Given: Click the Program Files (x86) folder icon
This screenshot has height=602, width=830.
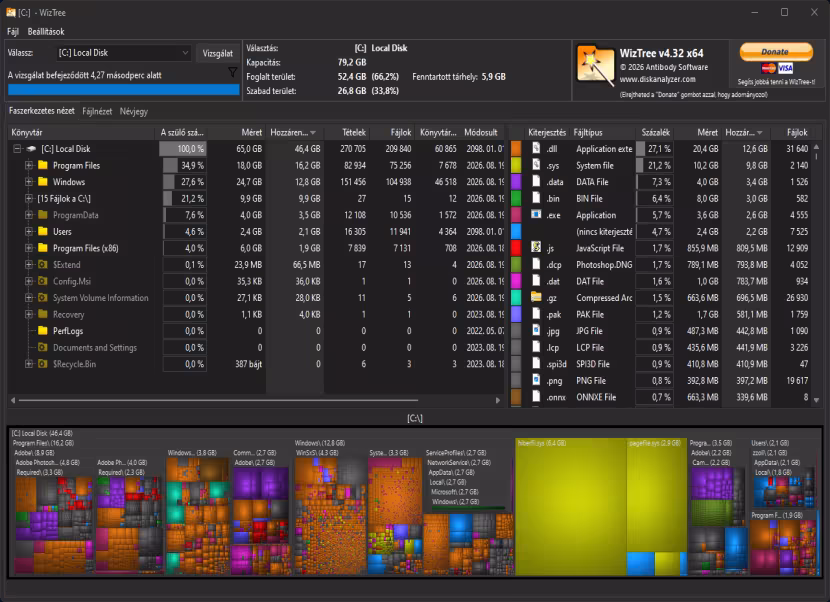Looking at the screenshot, I should point(43,248).
